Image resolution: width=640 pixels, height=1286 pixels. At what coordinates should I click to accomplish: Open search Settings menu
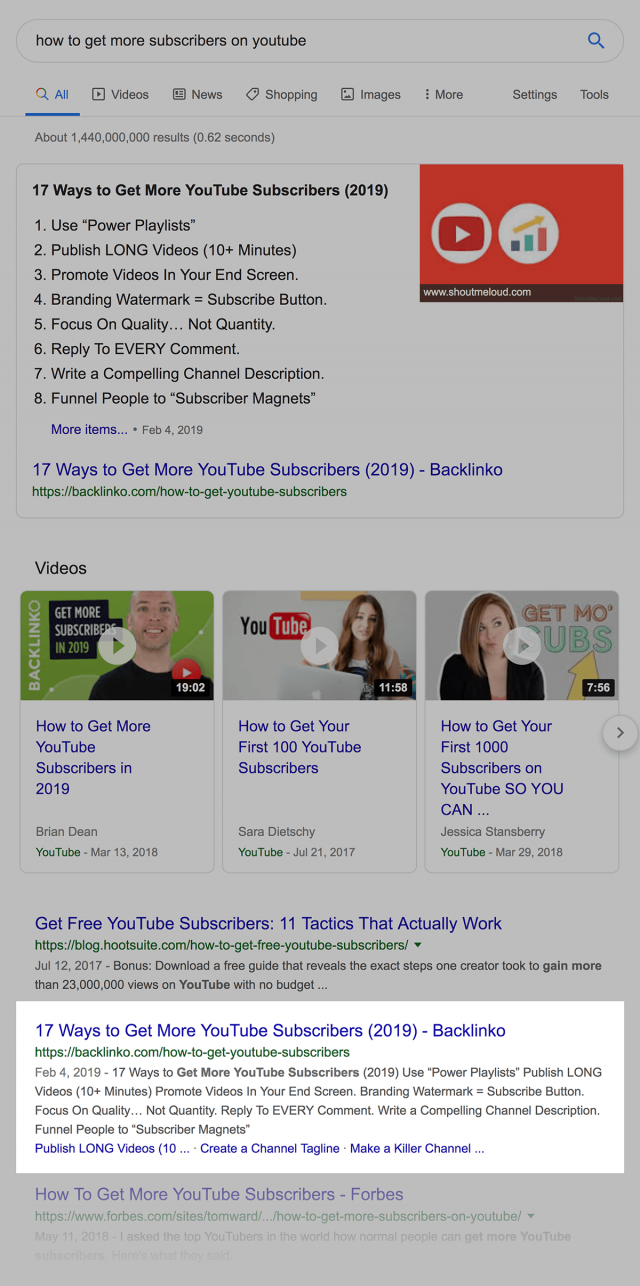(x=534, y=94)
